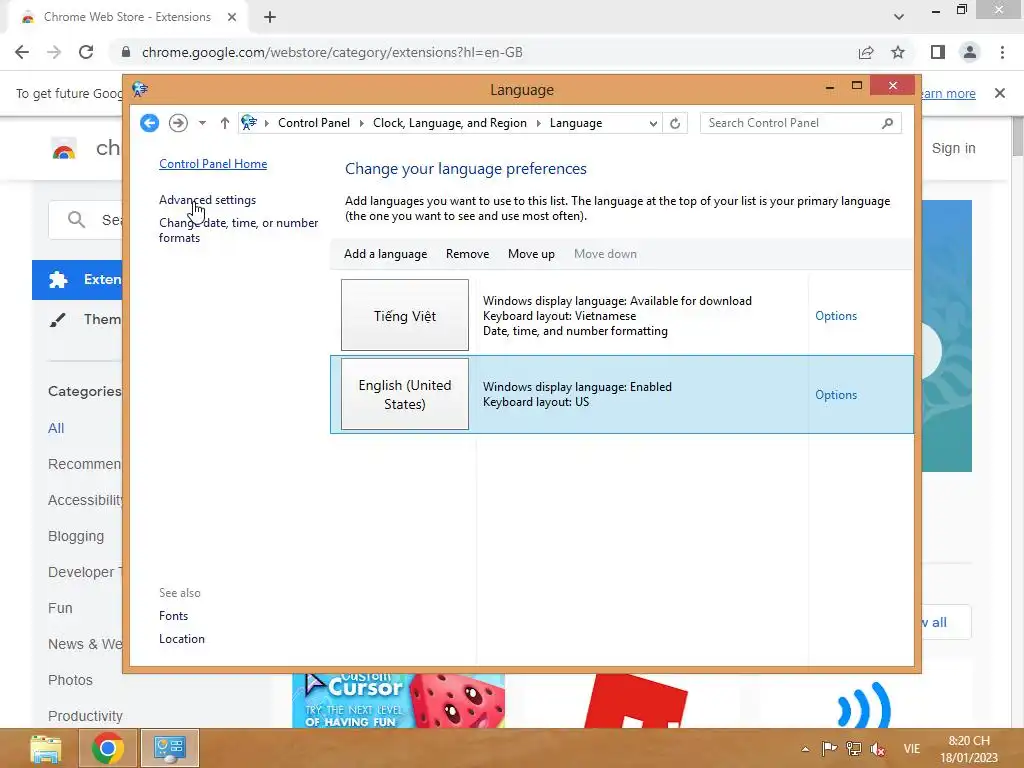Choose the Productivity category
Screen dimensions: 1024x768
point(85,716)
